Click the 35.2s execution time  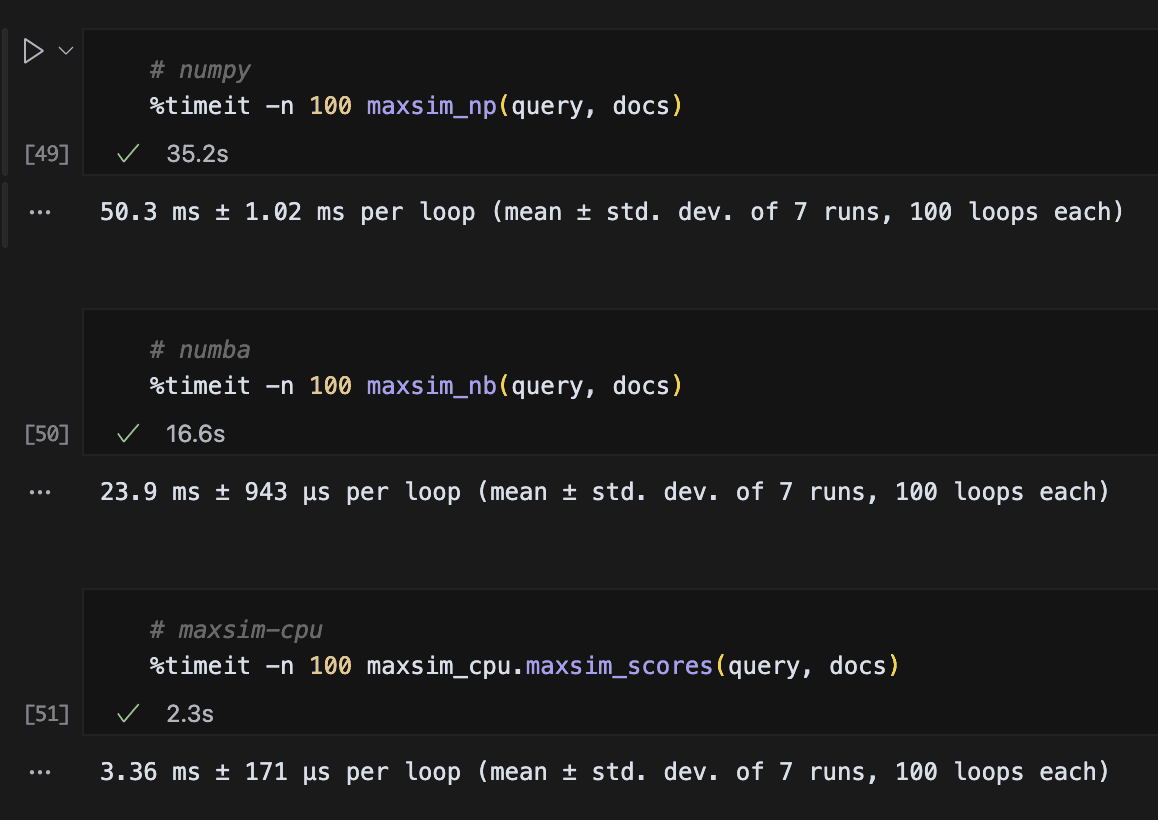tap(198, 154)
